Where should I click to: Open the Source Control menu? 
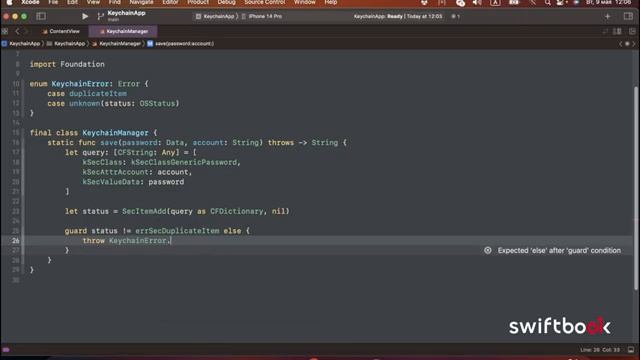coord(264,2)
